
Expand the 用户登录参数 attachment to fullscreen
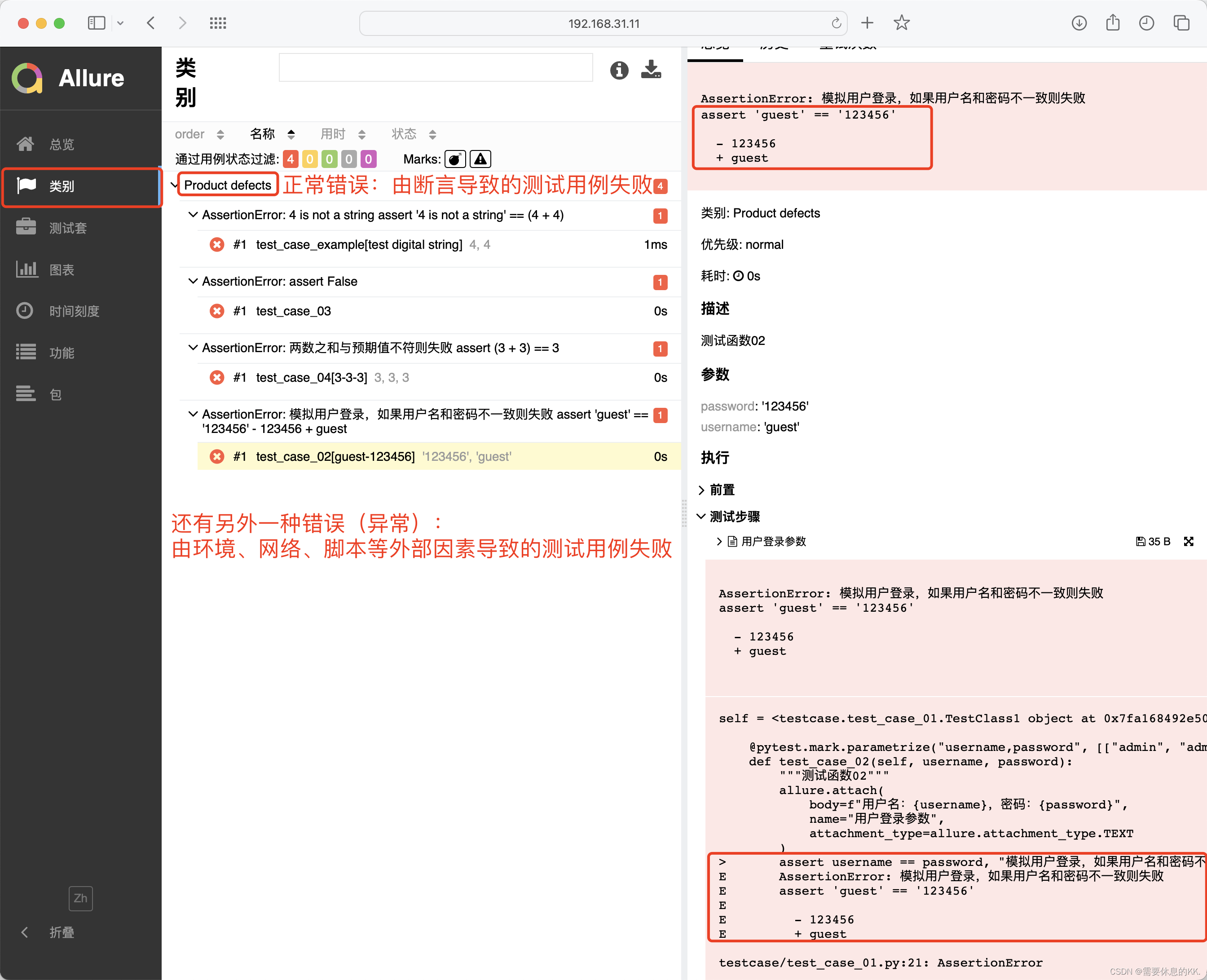[1189, 541]
